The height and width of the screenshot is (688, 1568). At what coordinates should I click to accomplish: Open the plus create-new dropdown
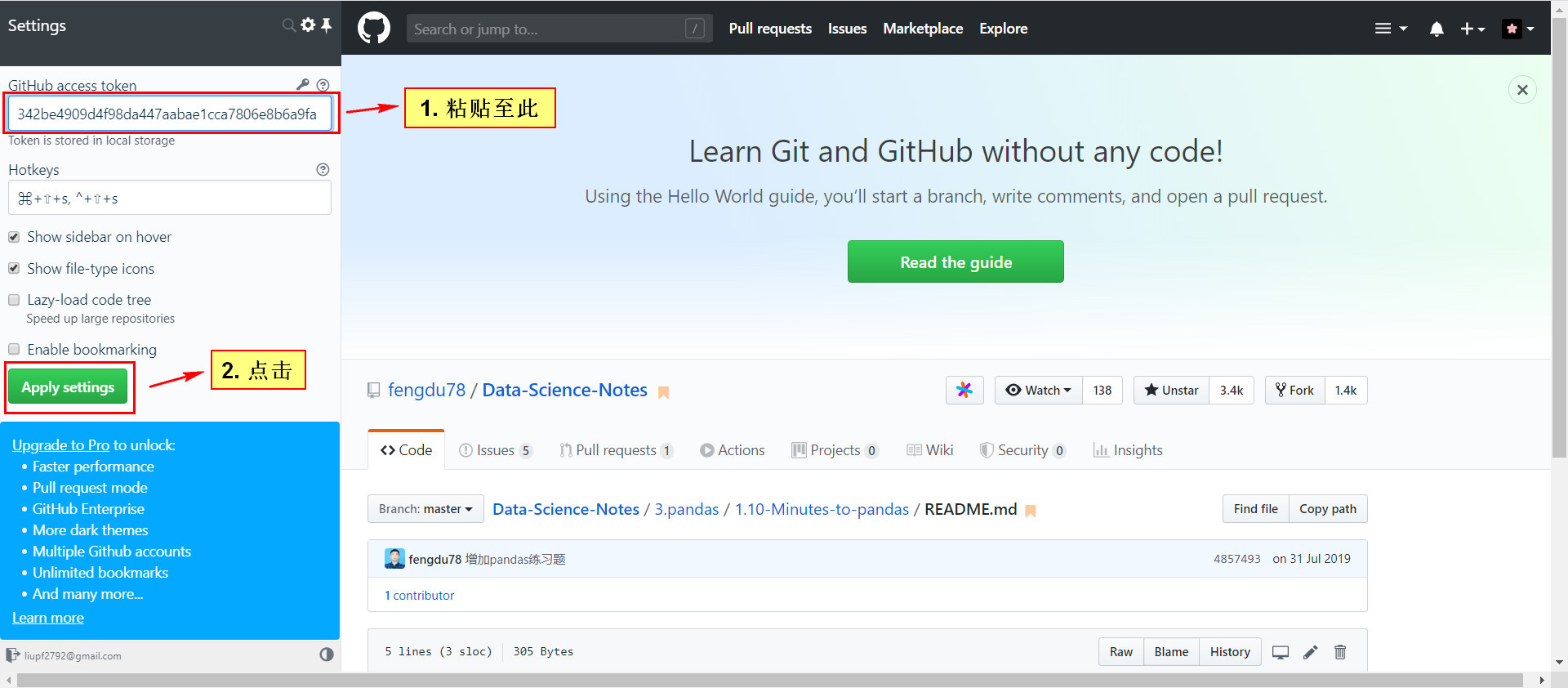pyautogui.click(x=1472, y=29)
